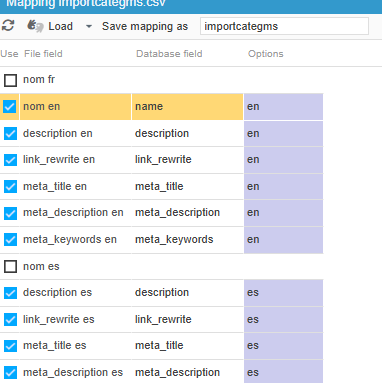
Task: Click the mapping name input field
Action: pos(284,26)
